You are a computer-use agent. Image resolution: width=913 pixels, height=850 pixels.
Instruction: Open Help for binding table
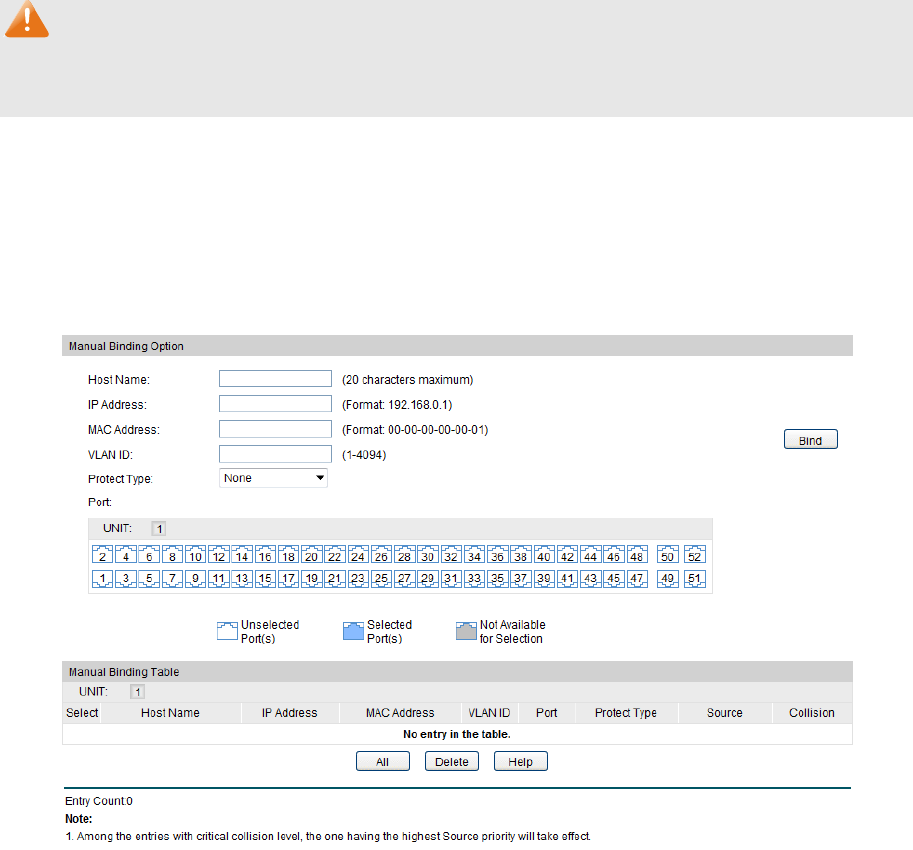coord(521,762)
